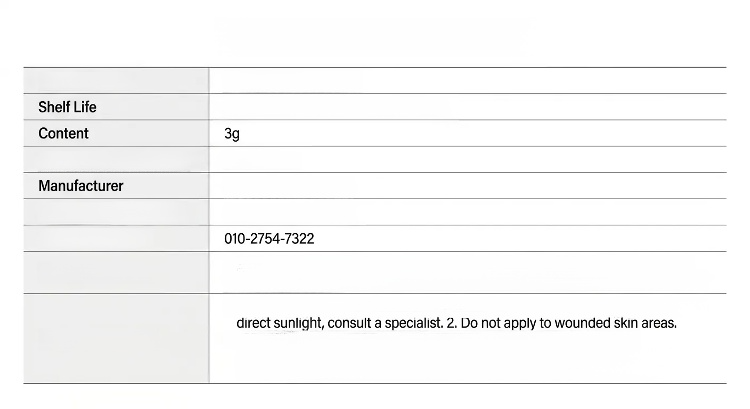Click blank value cell directly below 3g
The height and width of the screenshot is (409, 750).
[x=468, y=159]
